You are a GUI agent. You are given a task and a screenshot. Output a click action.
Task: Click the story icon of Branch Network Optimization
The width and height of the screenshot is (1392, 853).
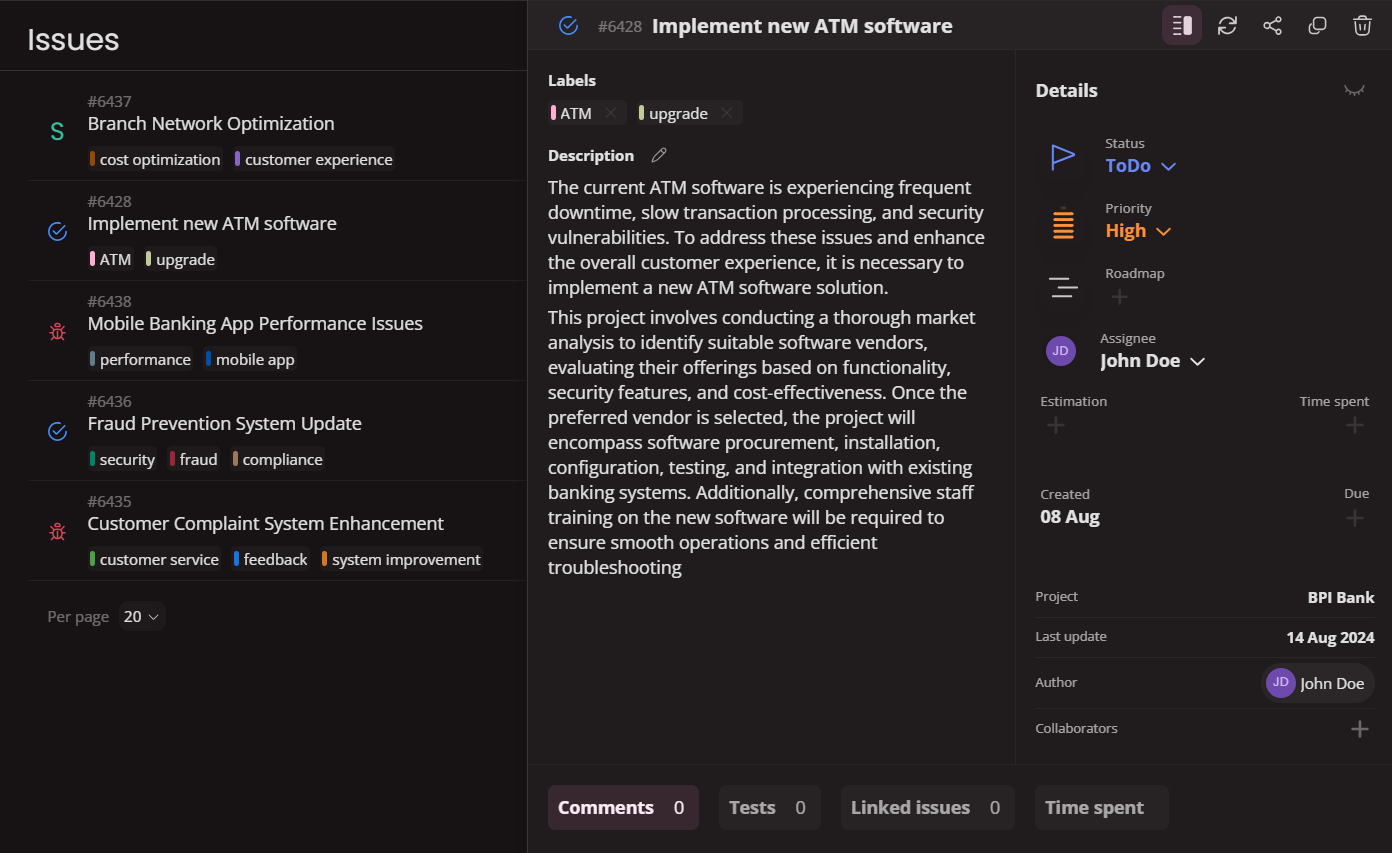pyautogui.click(x=57, y=131)
